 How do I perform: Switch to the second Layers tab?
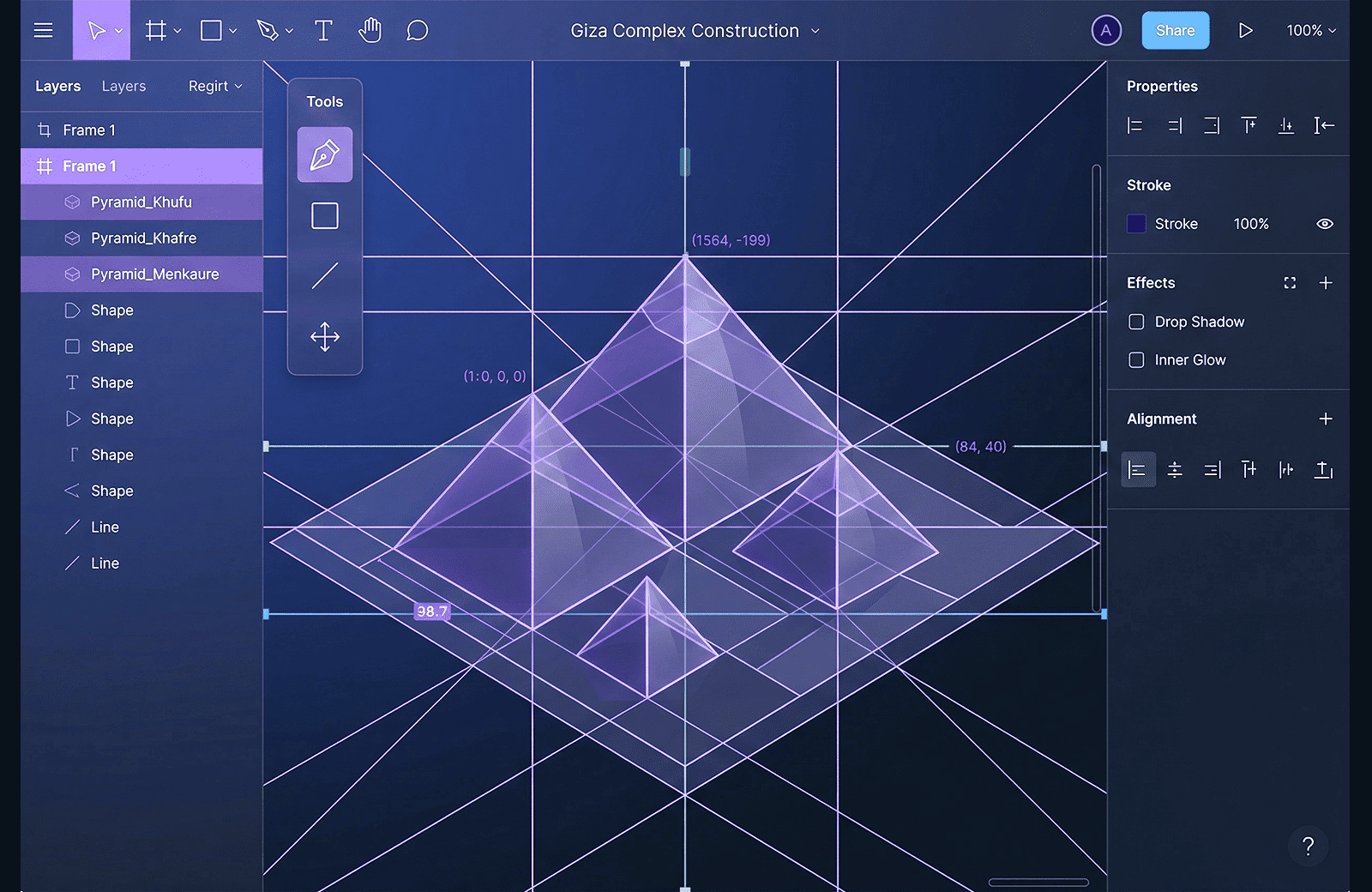(123, 86)
